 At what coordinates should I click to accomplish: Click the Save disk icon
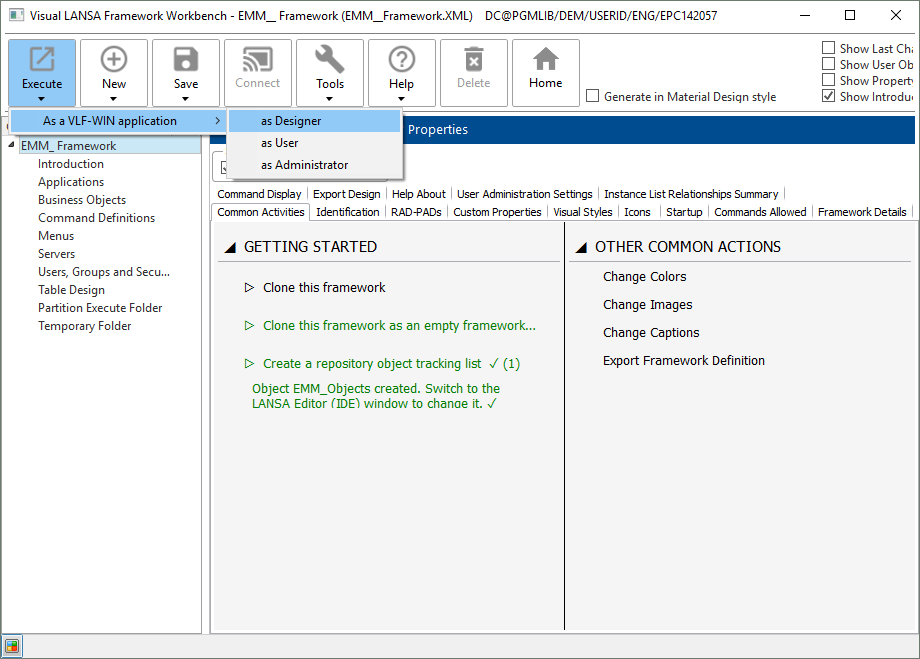(186, 60)
